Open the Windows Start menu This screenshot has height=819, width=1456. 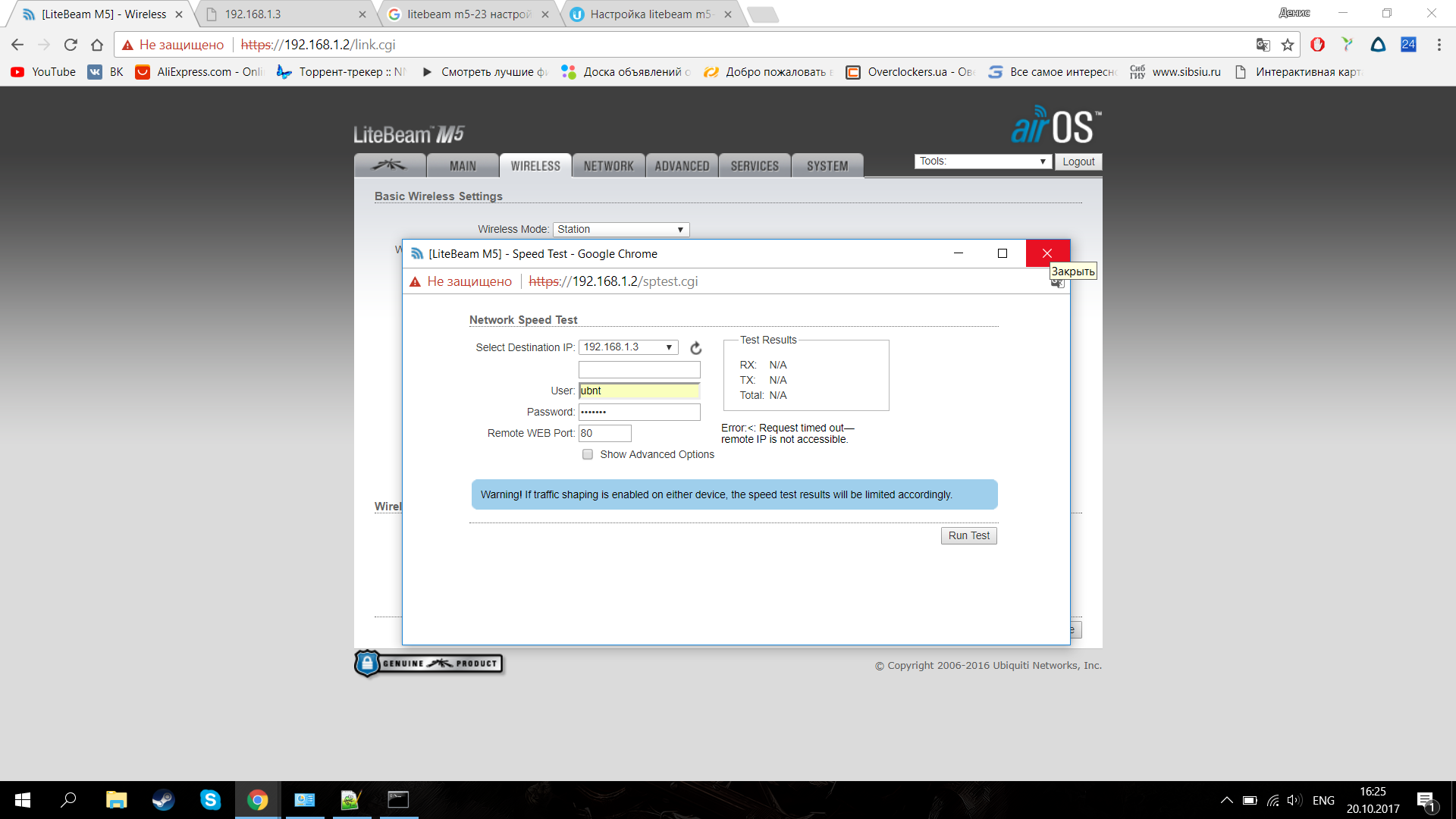coord(23,800)
